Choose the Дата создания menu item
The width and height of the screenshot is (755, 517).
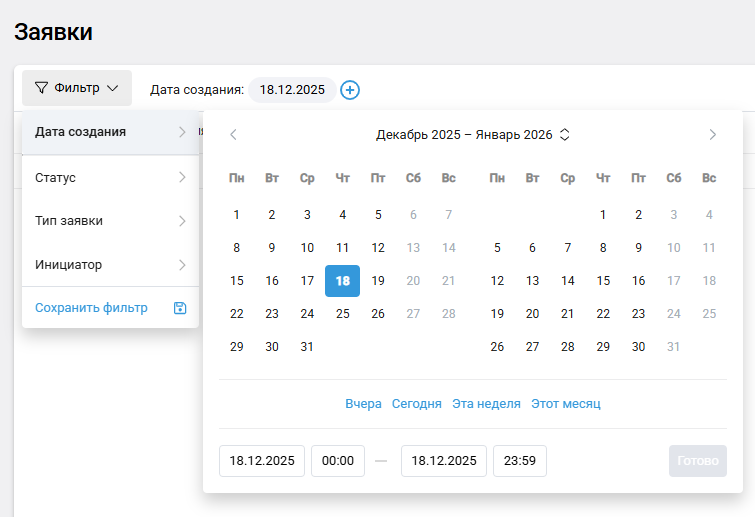pos(110,132)
